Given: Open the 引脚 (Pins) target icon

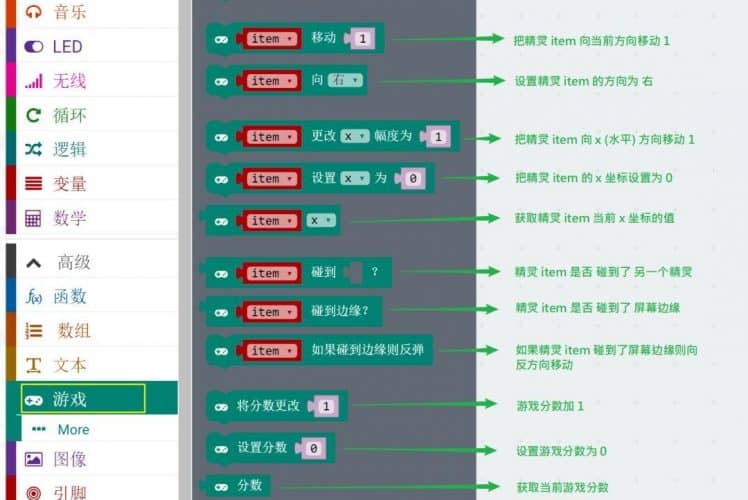Looking at the screenshot, I should pyautogui.click(x=34, y=492).
